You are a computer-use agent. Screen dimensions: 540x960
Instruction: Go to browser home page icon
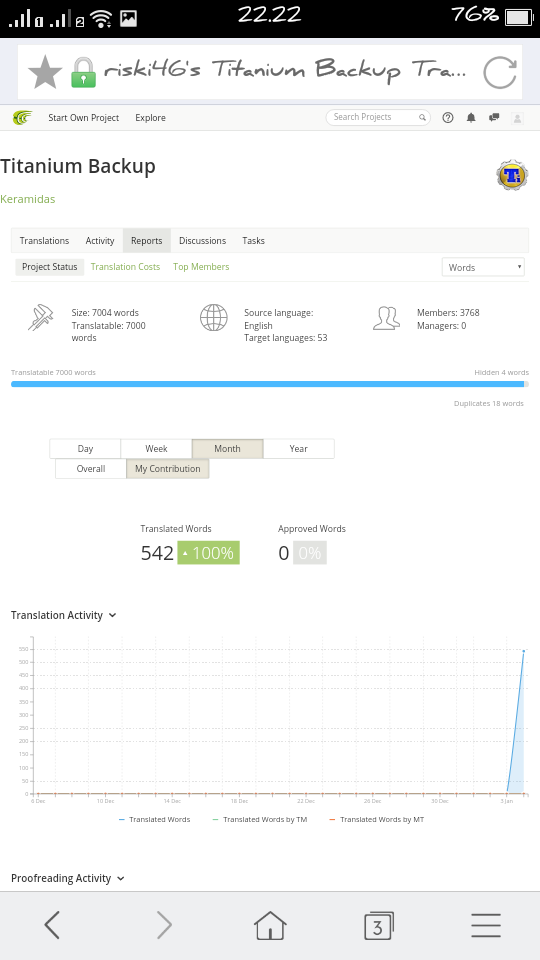[x=270, y=924]
